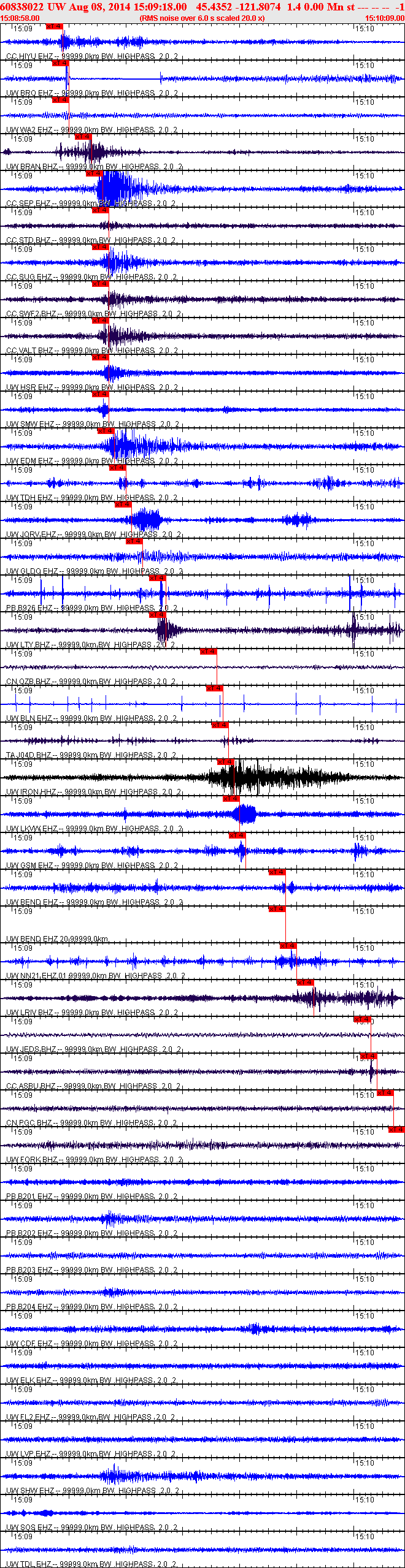This screenshot has width=405, height=1568.
Task: Click the RMS noise scaling note
Action: [x=202, y=18]
